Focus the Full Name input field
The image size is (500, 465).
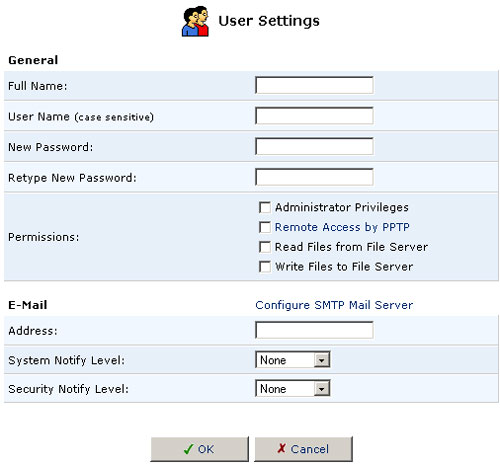[314, 85]
